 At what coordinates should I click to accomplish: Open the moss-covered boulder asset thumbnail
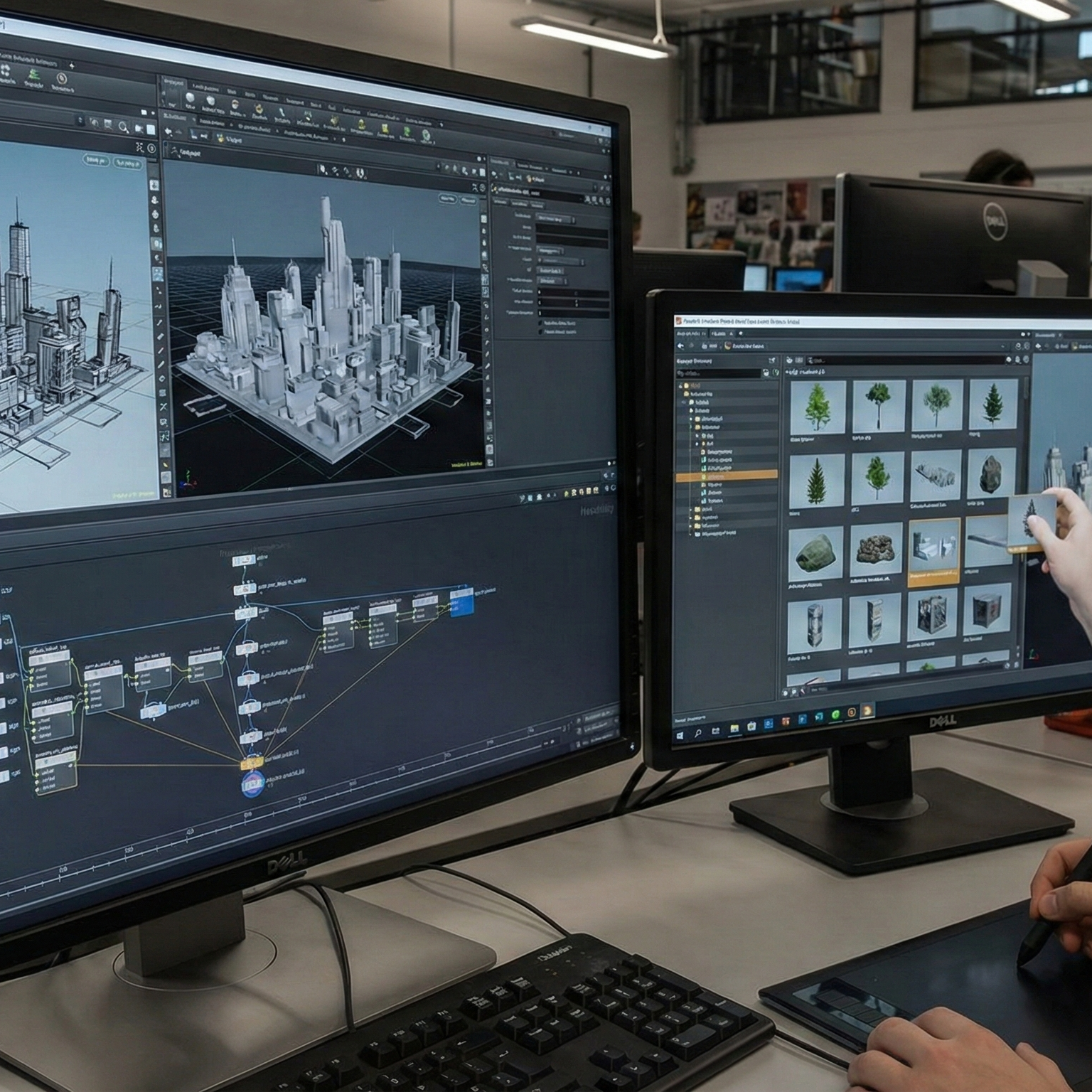815,555
